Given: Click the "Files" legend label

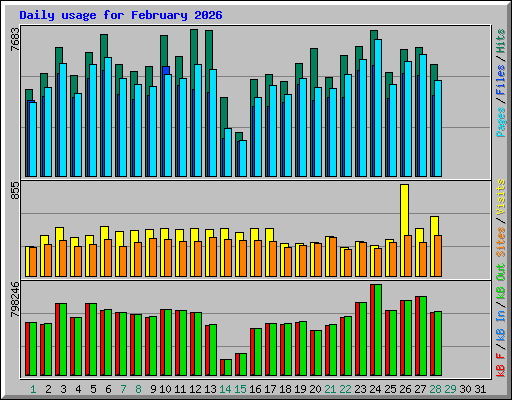Looking at the screenshot, I should pos(501,80).
